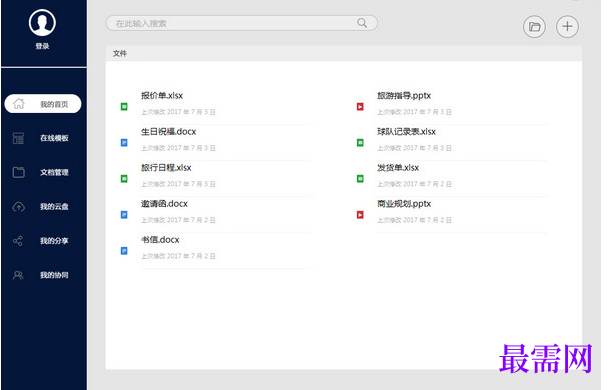Screen dimensions: 611x390
Task: Click the 我的分享 share icon
Action: click(18, 241)
